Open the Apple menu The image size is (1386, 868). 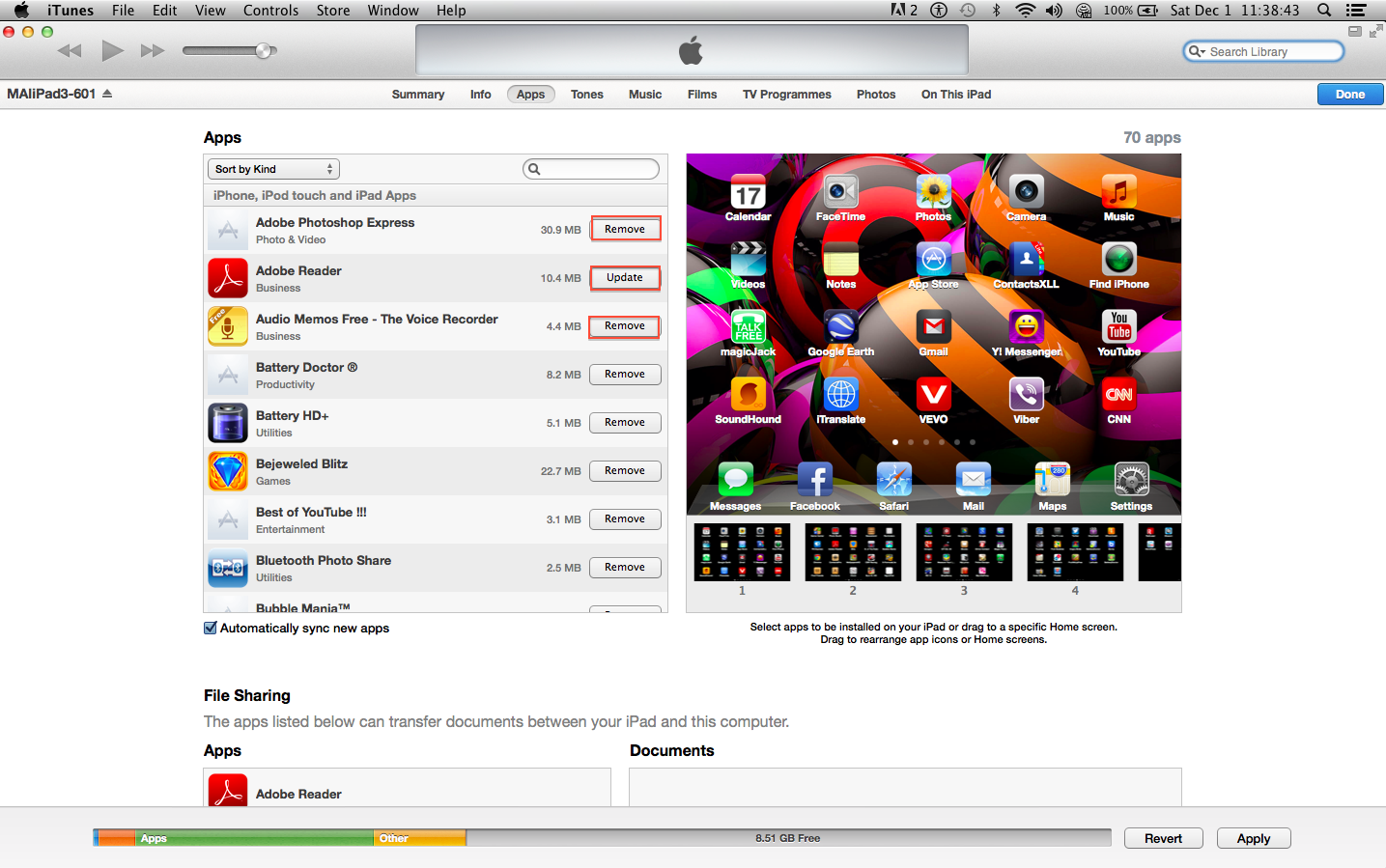click(21, 11)
